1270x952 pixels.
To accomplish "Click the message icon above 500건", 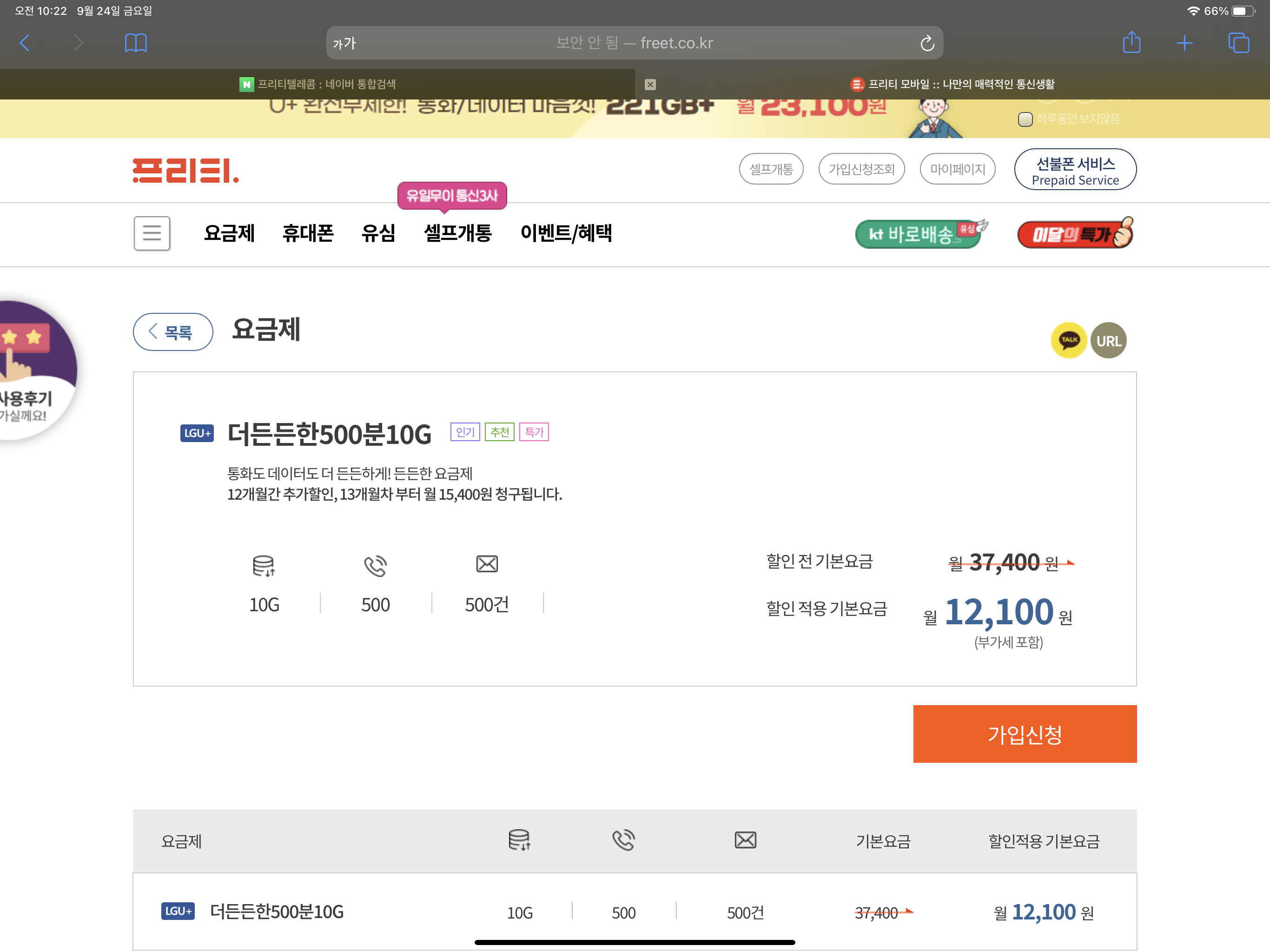I will point(487,564).
